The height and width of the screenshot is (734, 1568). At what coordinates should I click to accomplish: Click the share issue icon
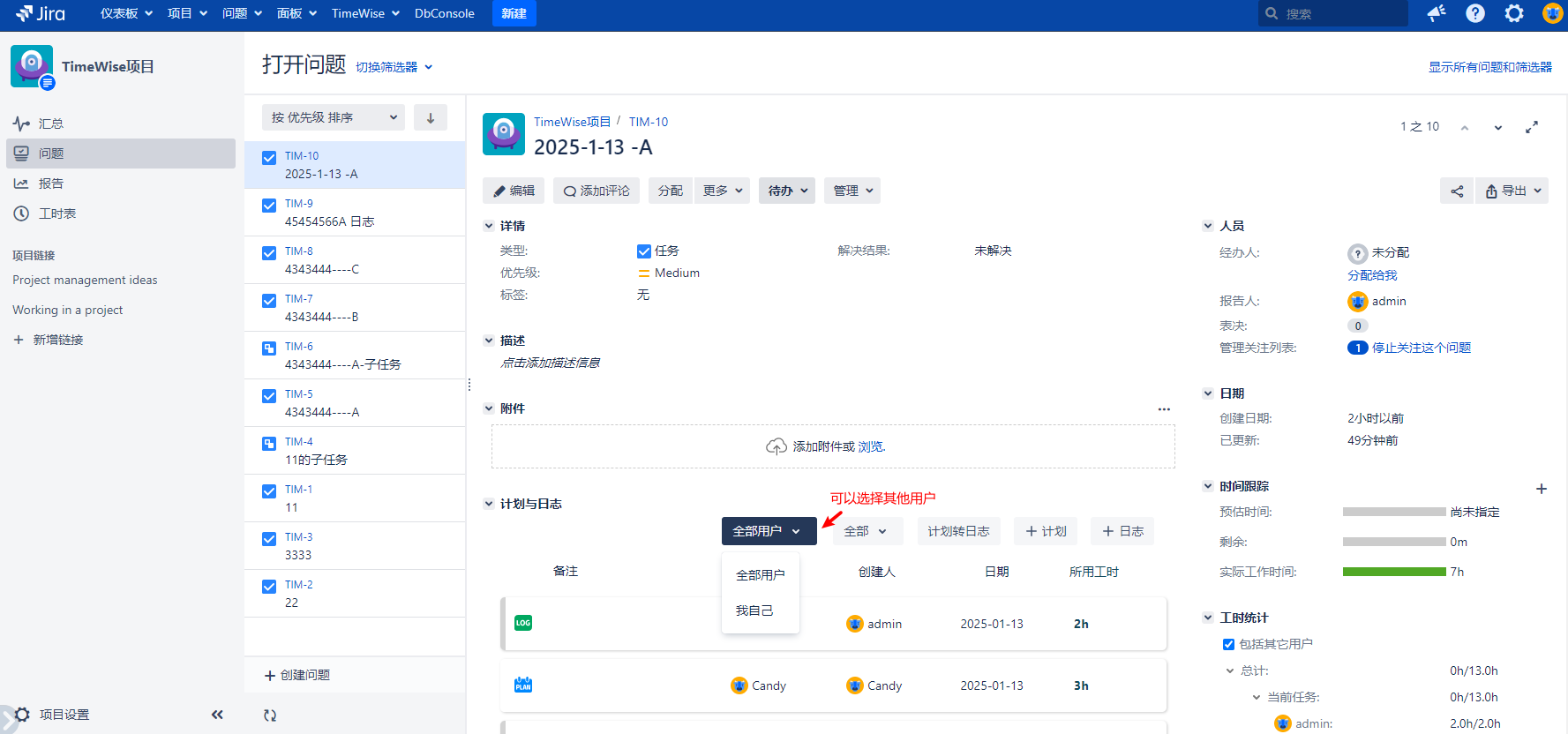point(1456,191)
